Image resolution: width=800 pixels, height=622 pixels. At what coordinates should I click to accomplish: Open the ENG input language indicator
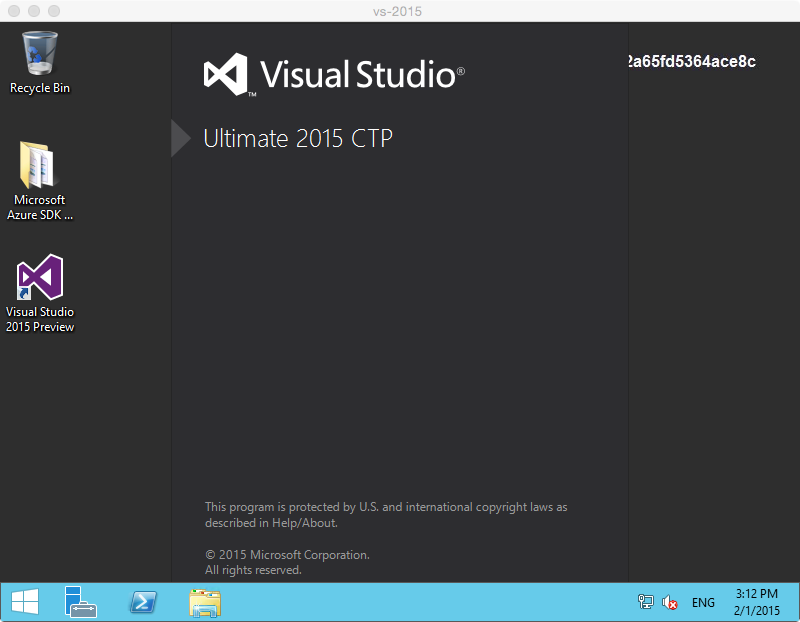point(703,603)
